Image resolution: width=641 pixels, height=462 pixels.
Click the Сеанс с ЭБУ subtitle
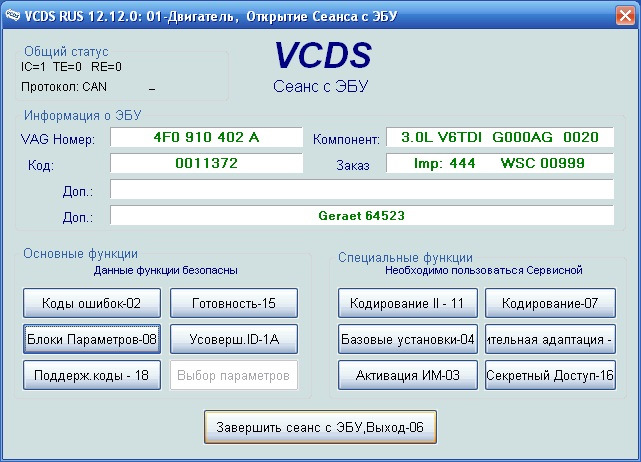click(320, 86)
